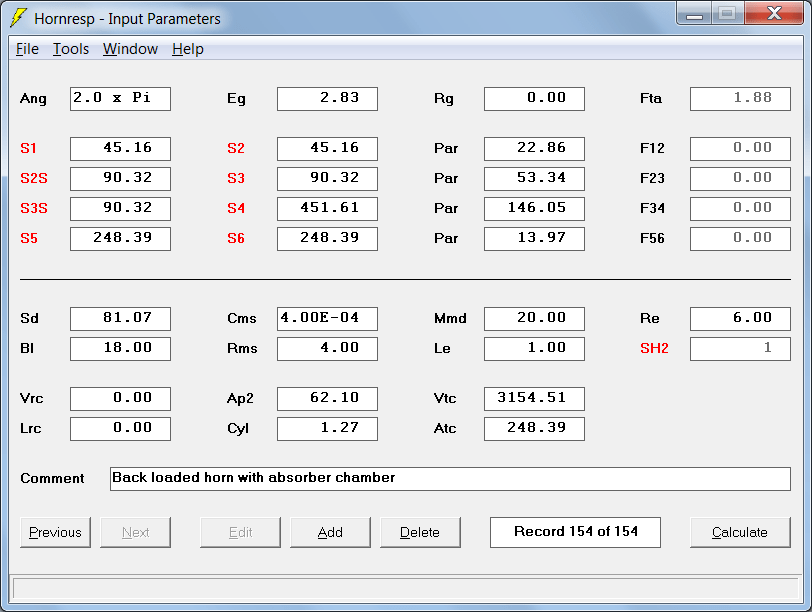This screenshot has height=612, width=812.
Task: Select the S5 field showing 248.39
Action: tap(120, 239)
